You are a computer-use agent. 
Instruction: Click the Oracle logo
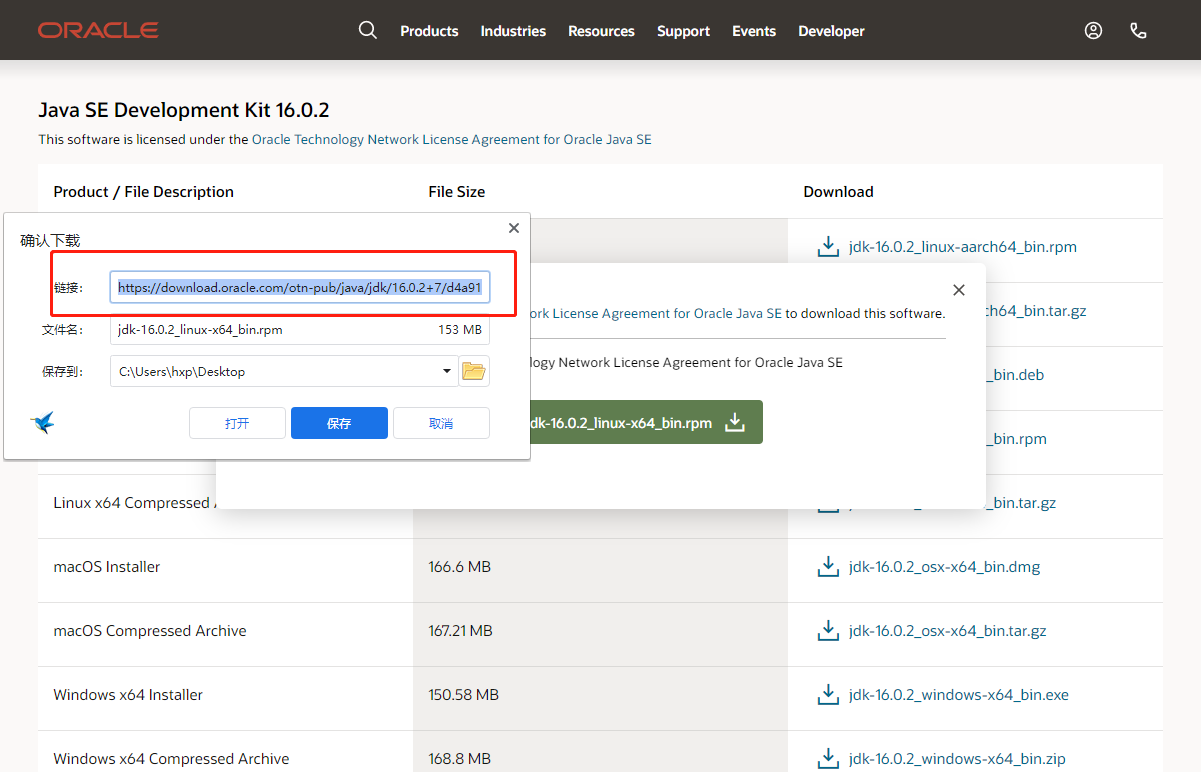click(x=97, y=30)
